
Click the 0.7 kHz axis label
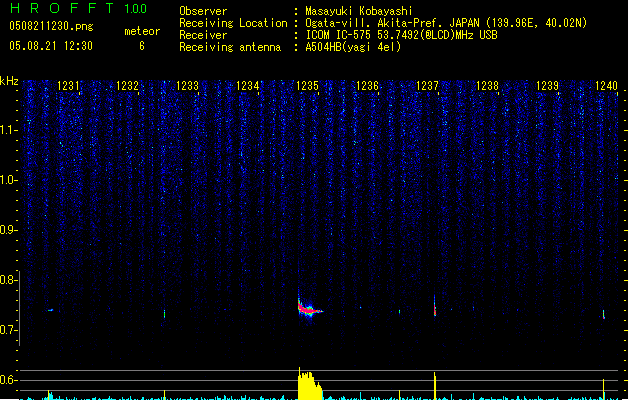point(8,330)
